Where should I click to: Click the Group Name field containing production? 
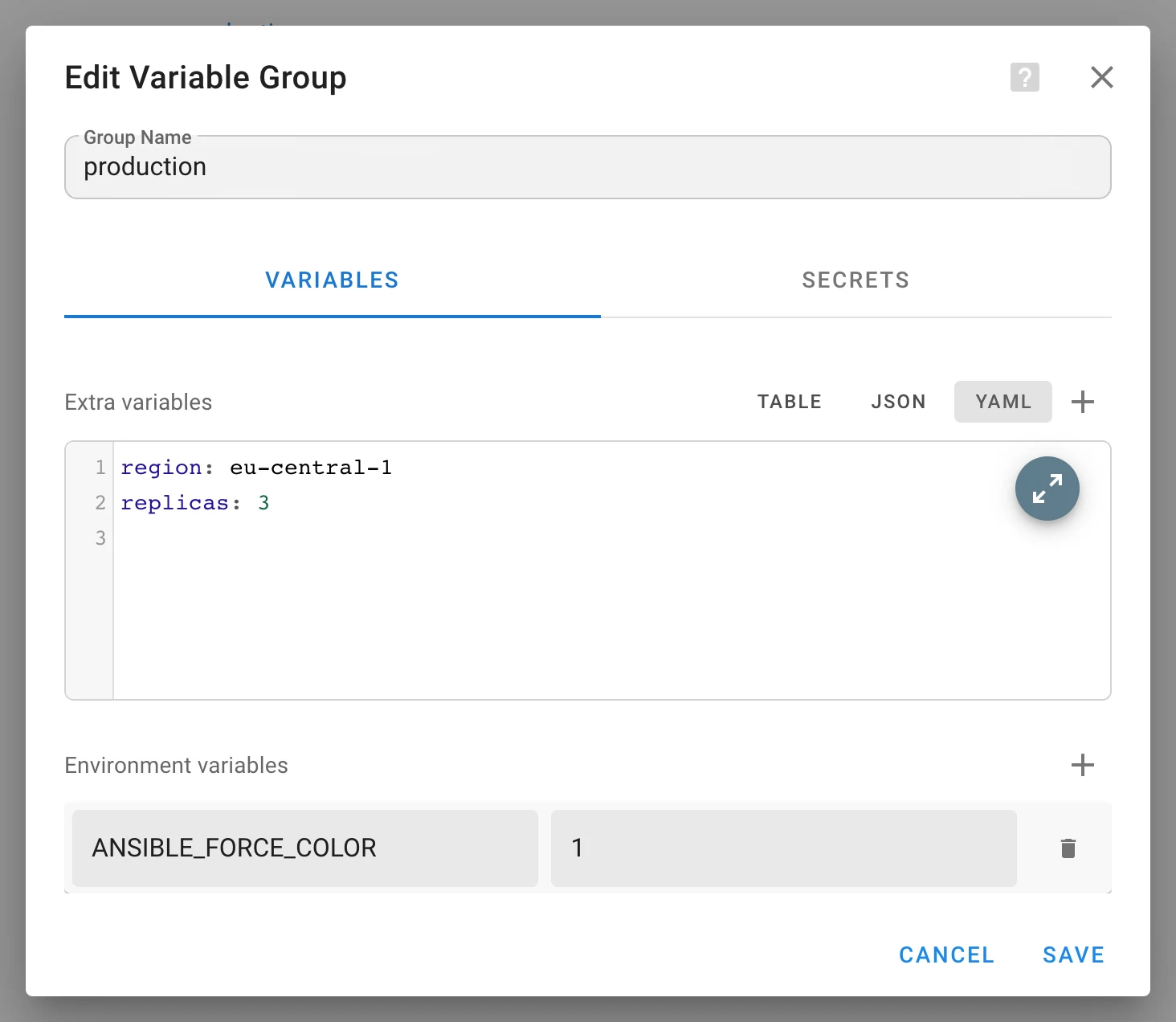pos(587,167)
